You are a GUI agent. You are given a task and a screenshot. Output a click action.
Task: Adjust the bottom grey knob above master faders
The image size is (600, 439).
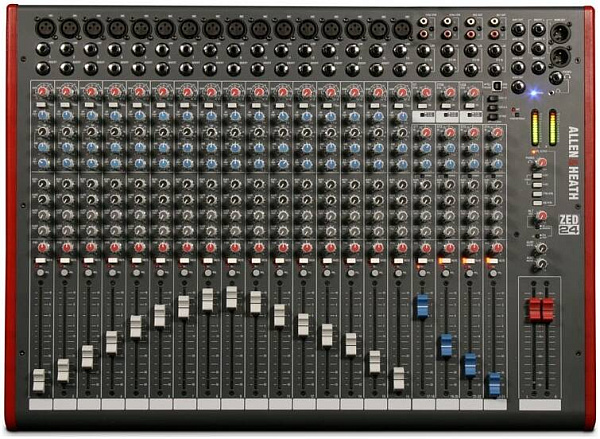(541, 264)
